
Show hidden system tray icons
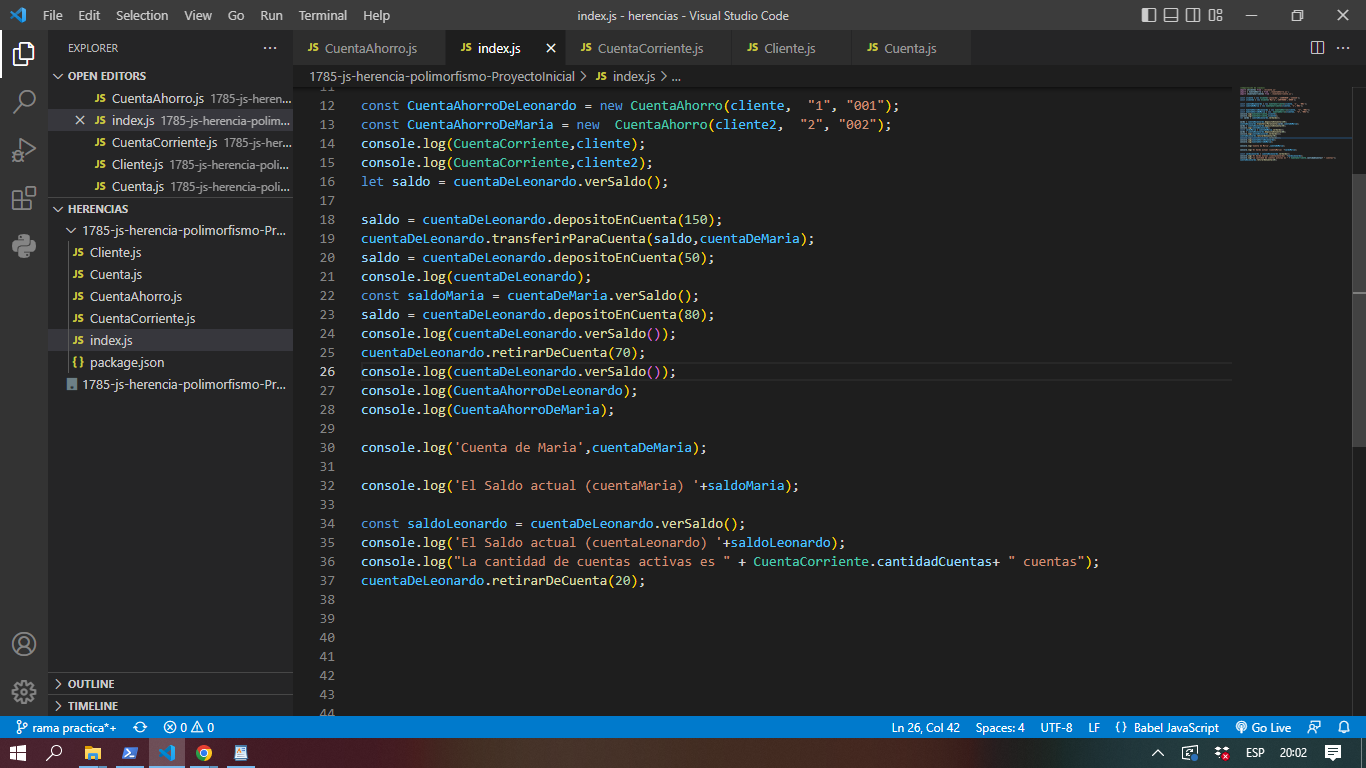[1158, 753]
